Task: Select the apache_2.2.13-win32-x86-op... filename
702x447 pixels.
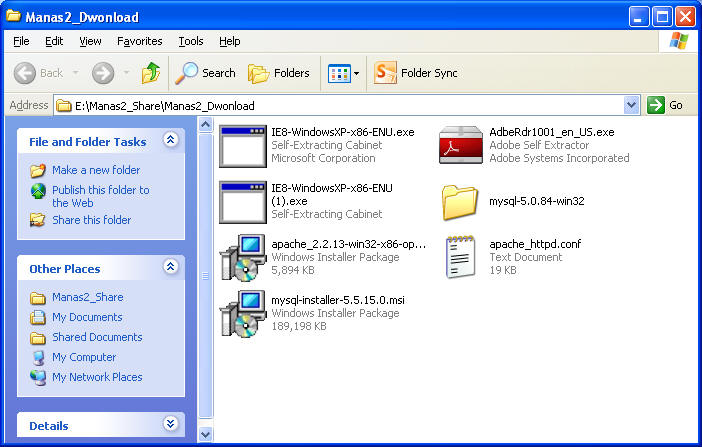Action: pyautogui.click(x=348, y=244)
